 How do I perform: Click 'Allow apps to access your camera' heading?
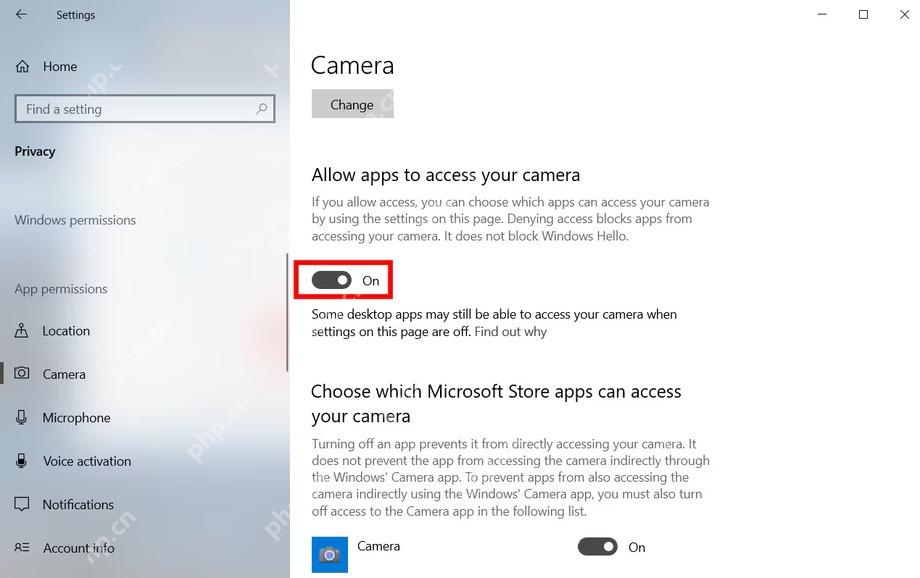pos(446,175)
